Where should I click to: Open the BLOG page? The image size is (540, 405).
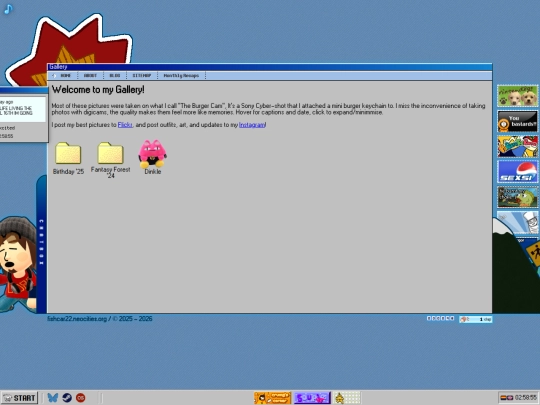click(115, 75)
